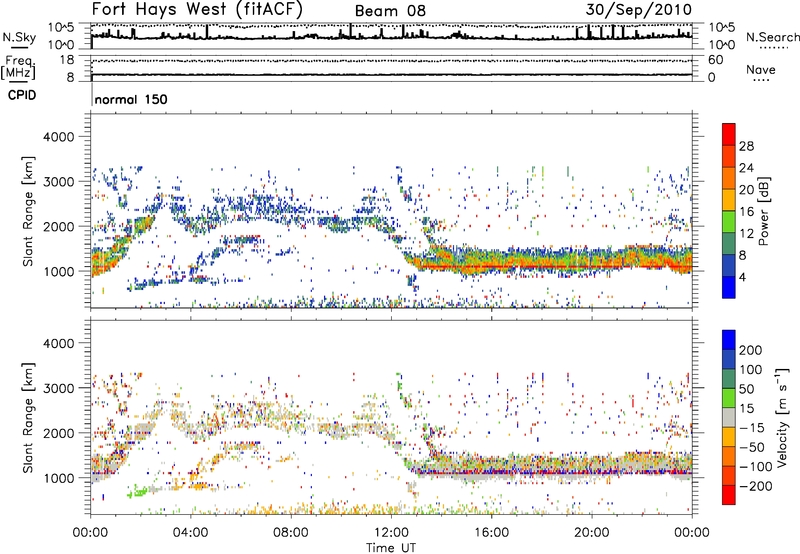Click the 2000 tick of the velocity panel
Viewport: 800px width, 554px height.
pyautogui.click(x=59, y=433)
